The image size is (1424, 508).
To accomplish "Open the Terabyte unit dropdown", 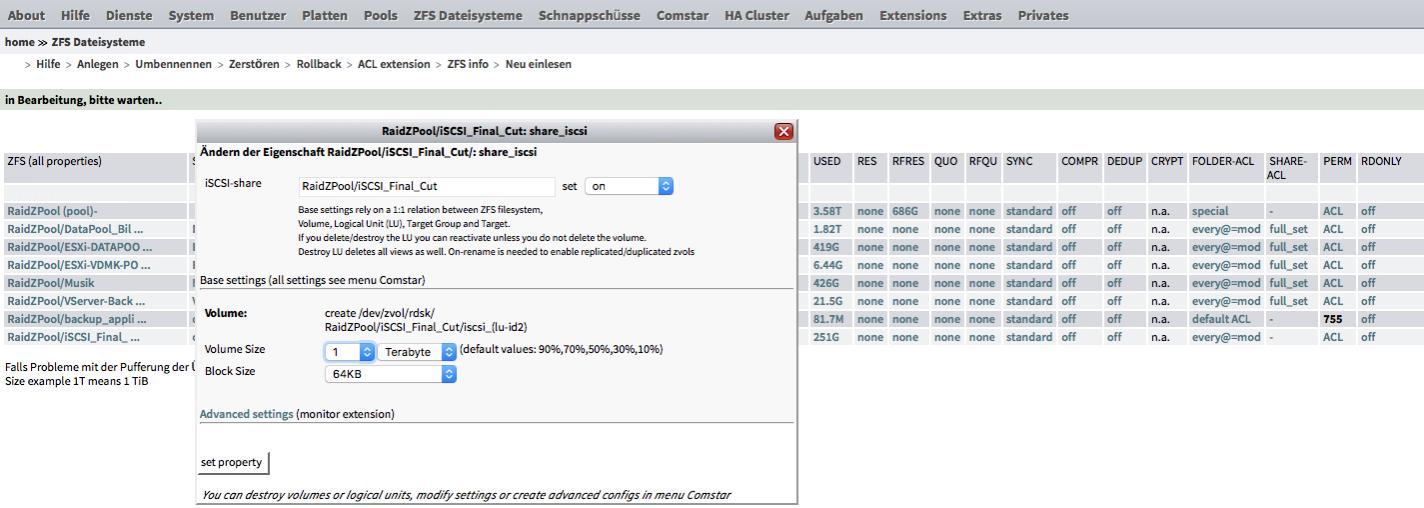I will 418,352.
